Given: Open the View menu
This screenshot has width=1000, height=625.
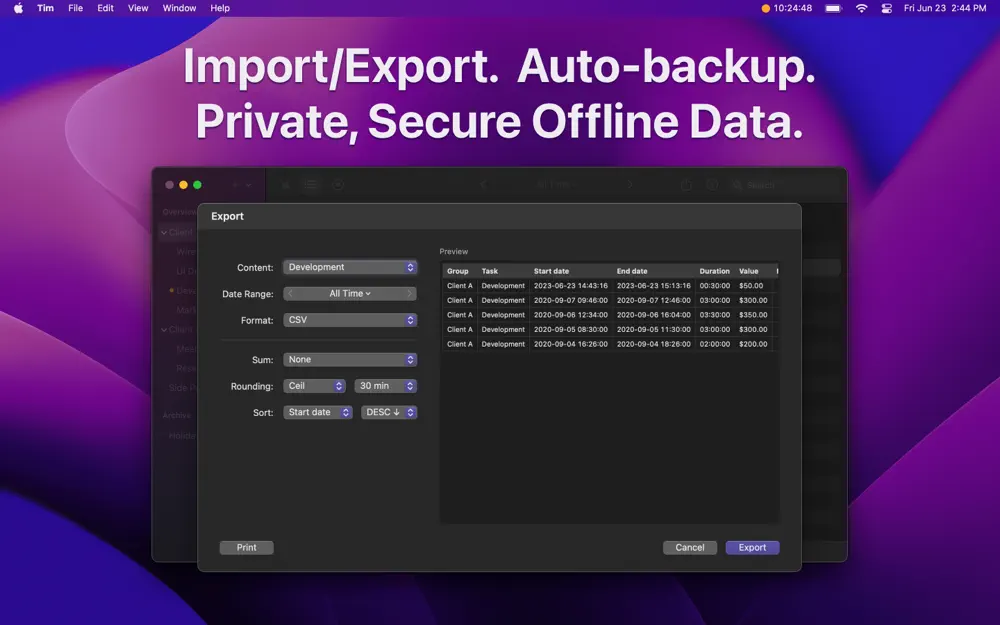Looking at the screenshot, I should click(x=138, y=8).
